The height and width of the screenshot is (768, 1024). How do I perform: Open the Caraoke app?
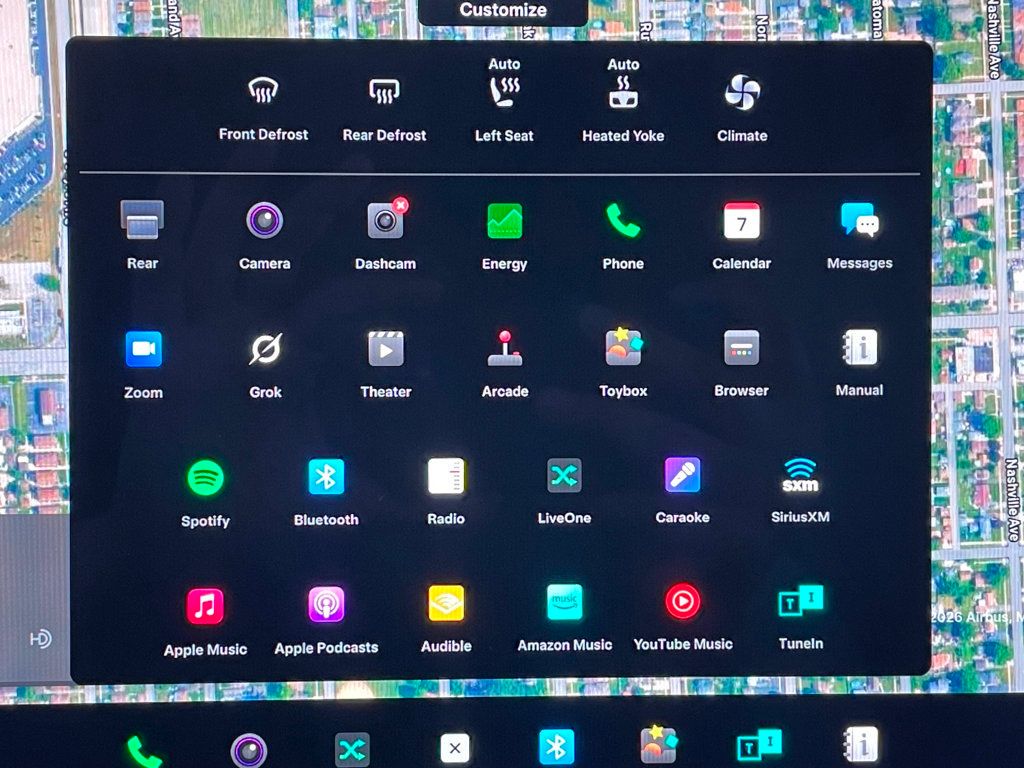(x=682, y=476)
